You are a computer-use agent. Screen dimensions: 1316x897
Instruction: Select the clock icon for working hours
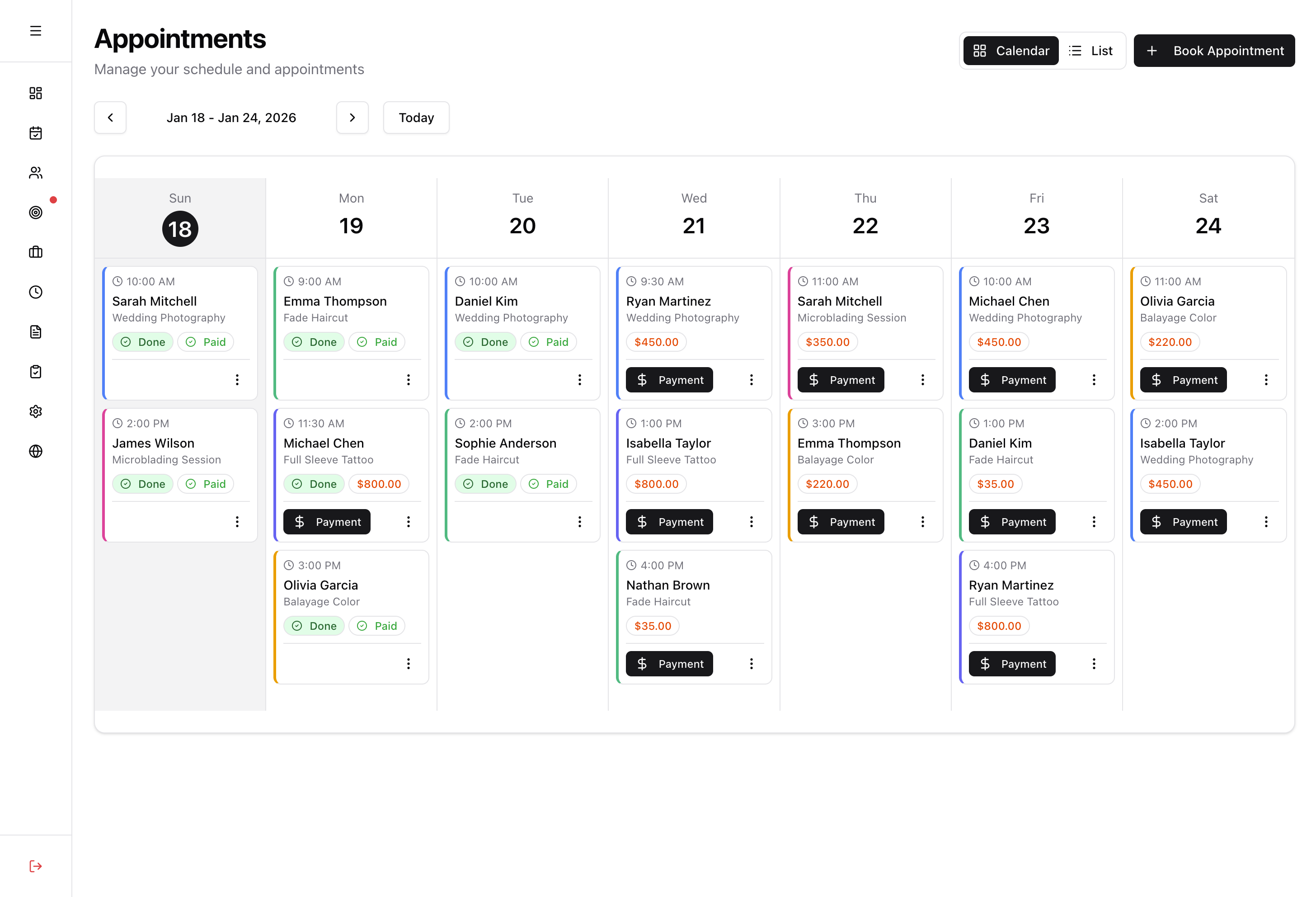pyautogui.click(x=35, y=292)
